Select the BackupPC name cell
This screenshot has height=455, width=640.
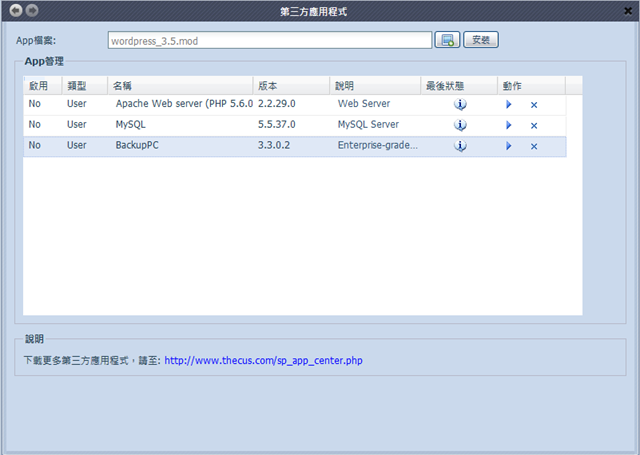click(x=137, y=145)
